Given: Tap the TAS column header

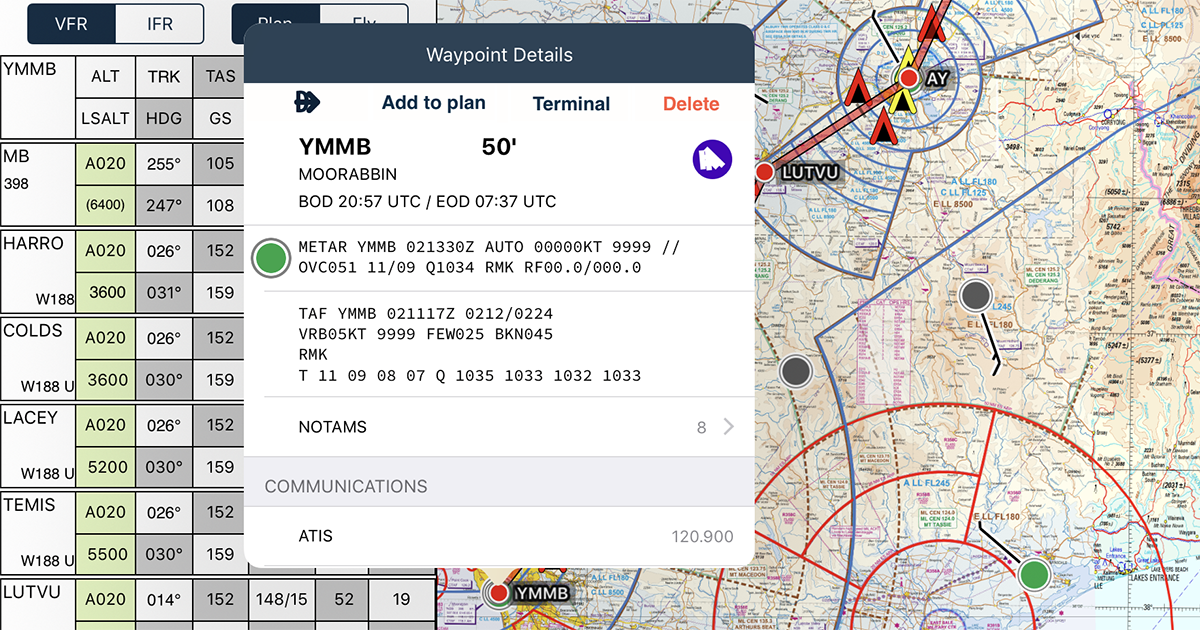Looking at the screenshot, I should [x=221, y=76].
